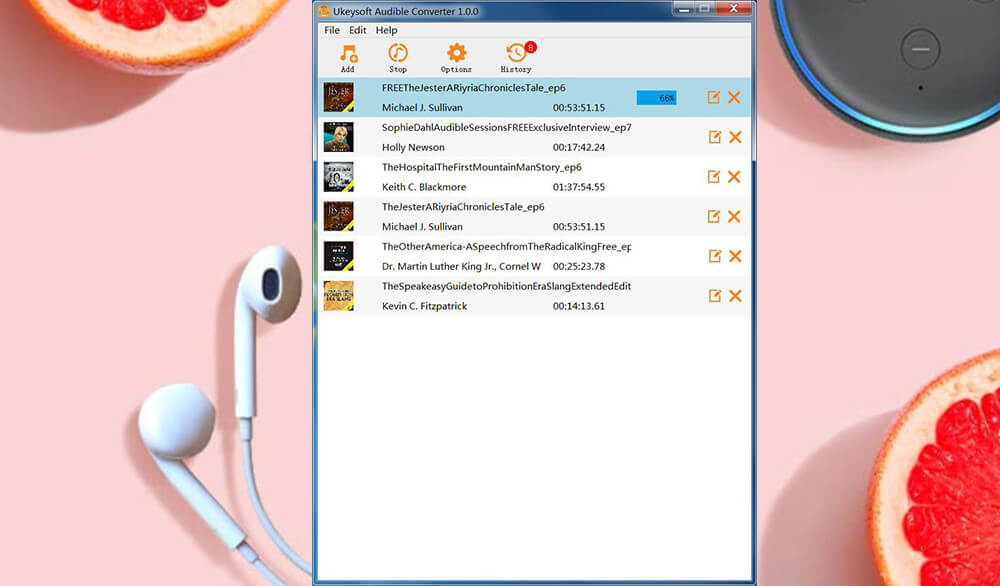Edit TheHospitalTheFirstMountainManStory_ep6 pencil icon
The image size is (1000, 586).
[x=714, y=176]
